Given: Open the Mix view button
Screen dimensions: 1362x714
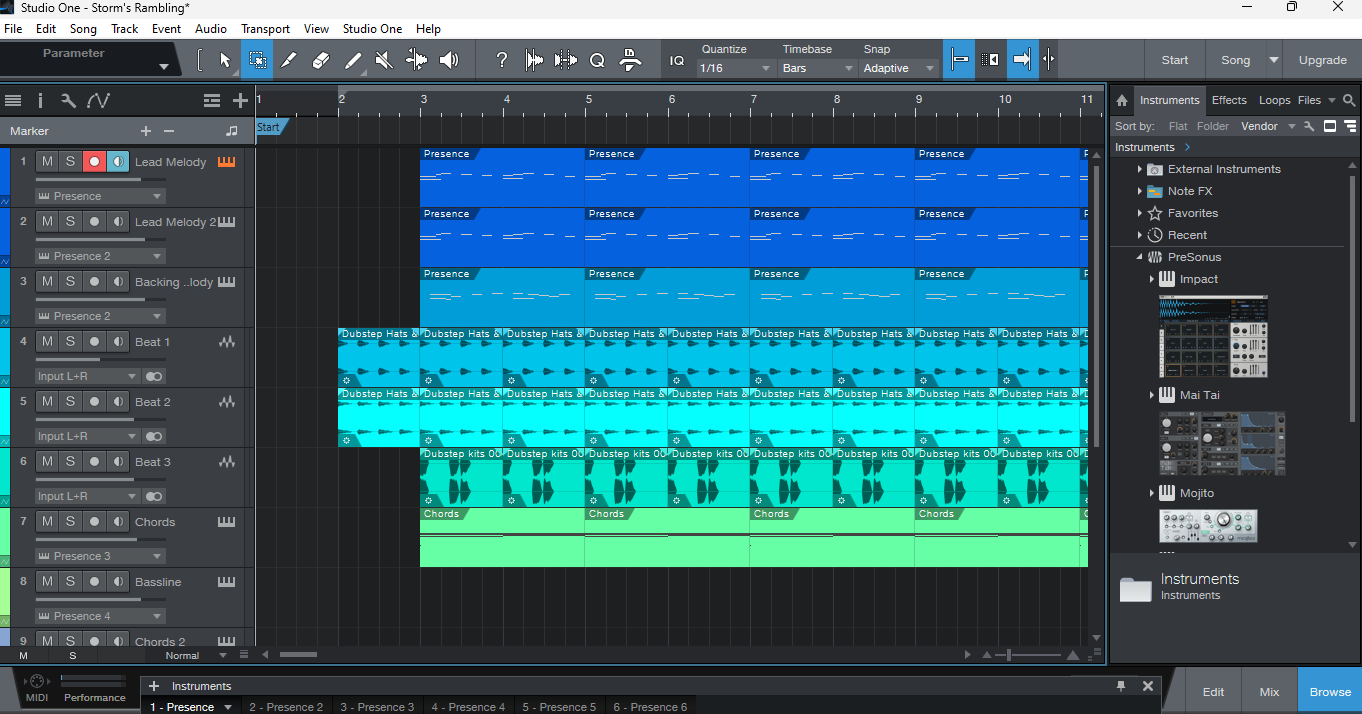Looking at the screenshot, I should coord(1269,692).
